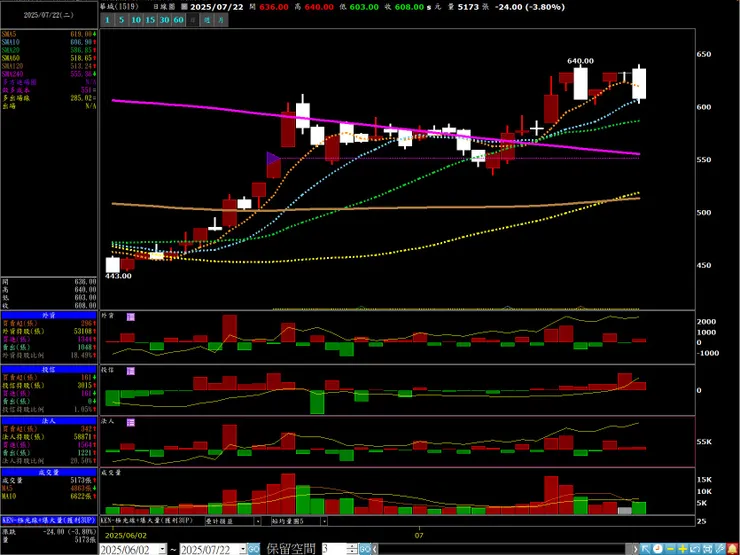This screenshot has width=740, height=555.
Task: Switch to the 15-minute chart interval
Action: click(150, 20)
